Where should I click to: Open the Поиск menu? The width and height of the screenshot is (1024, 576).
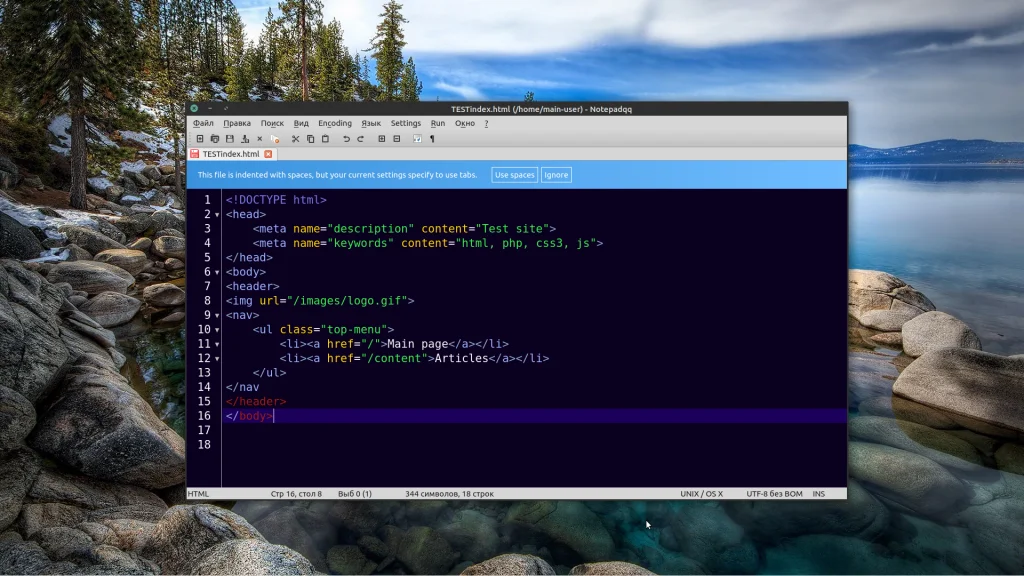tap(272, 123)
